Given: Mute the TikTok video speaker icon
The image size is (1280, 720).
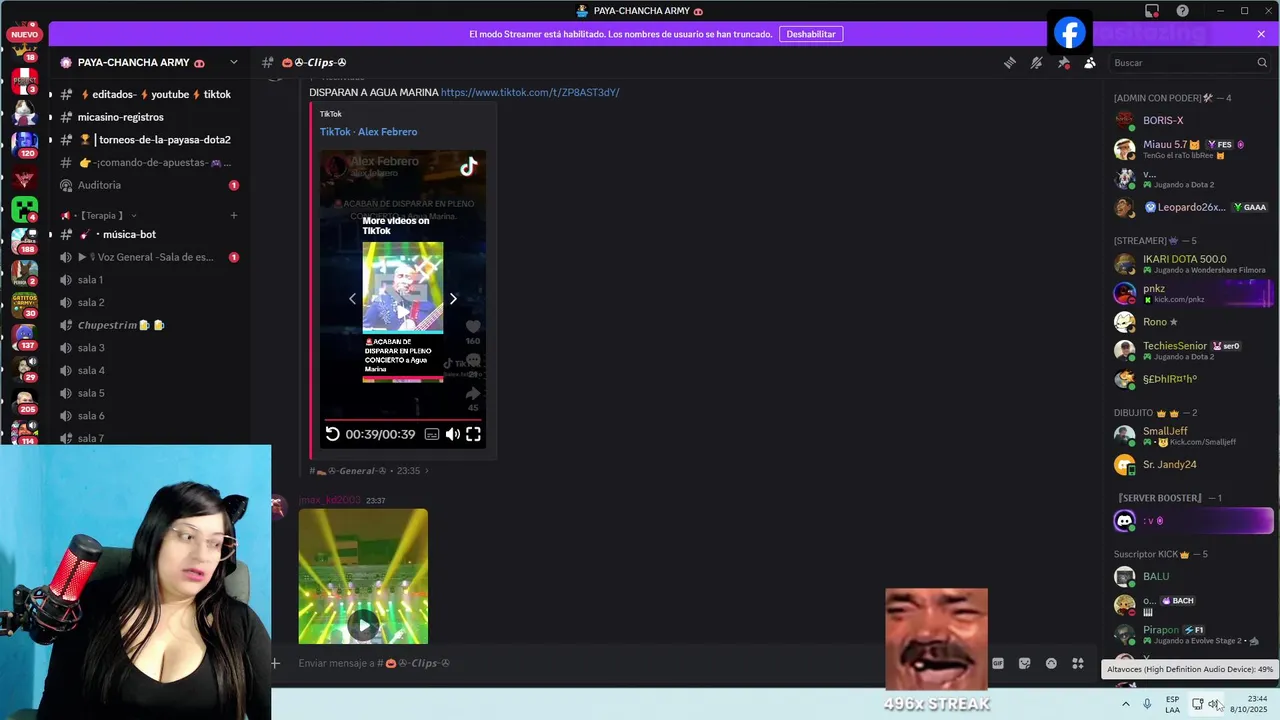Looking at the screenshot, I should click(453, 434).
